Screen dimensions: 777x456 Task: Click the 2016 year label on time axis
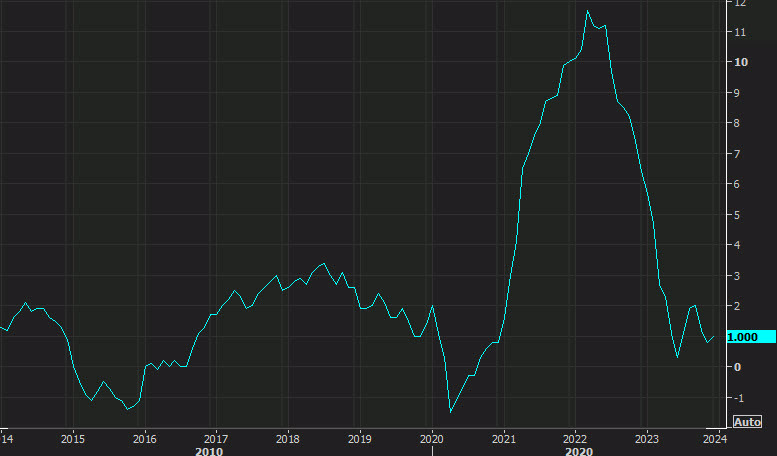[x=145, y=438]
